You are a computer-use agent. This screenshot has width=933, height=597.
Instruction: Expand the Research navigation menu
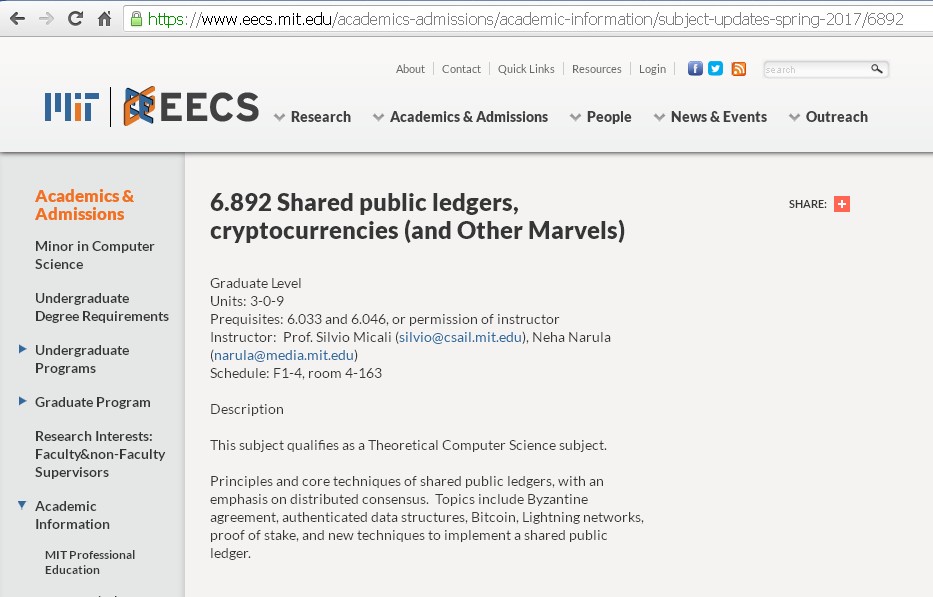click(x=312, y=117)
